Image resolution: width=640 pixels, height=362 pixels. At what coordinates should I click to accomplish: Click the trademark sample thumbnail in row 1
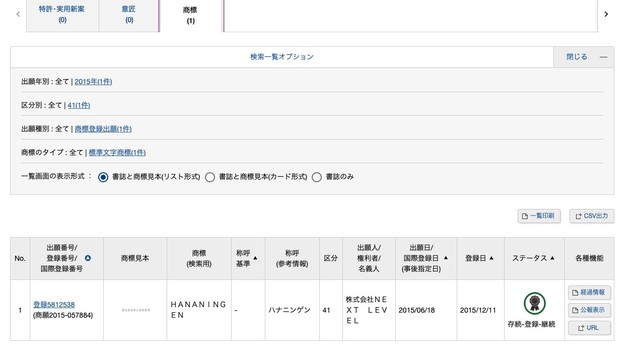point(136,310)
